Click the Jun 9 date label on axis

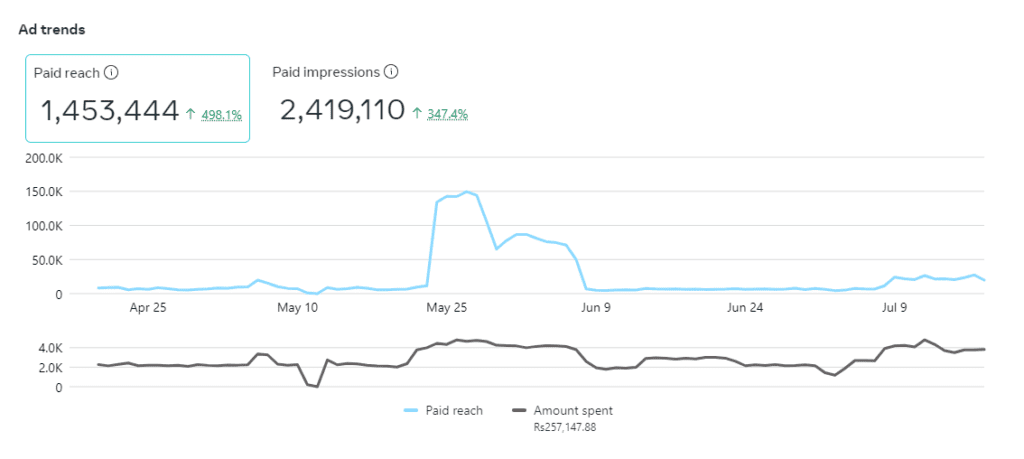tap(595, 308)
